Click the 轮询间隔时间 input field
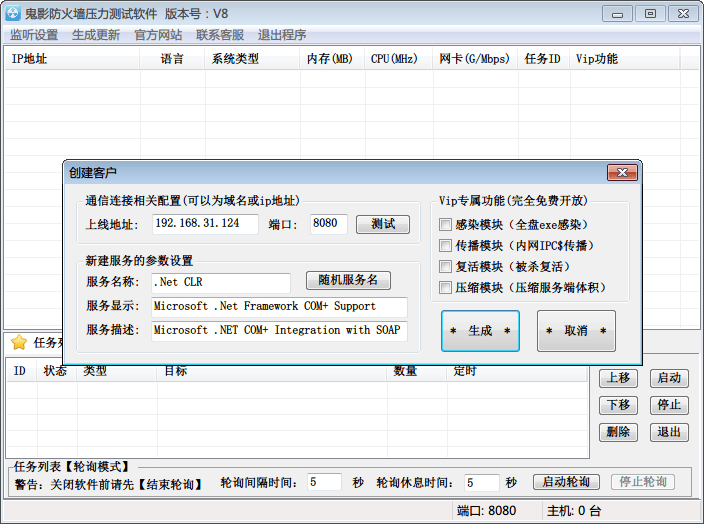This screenshot has width=704, height=524. coord(324,483)
